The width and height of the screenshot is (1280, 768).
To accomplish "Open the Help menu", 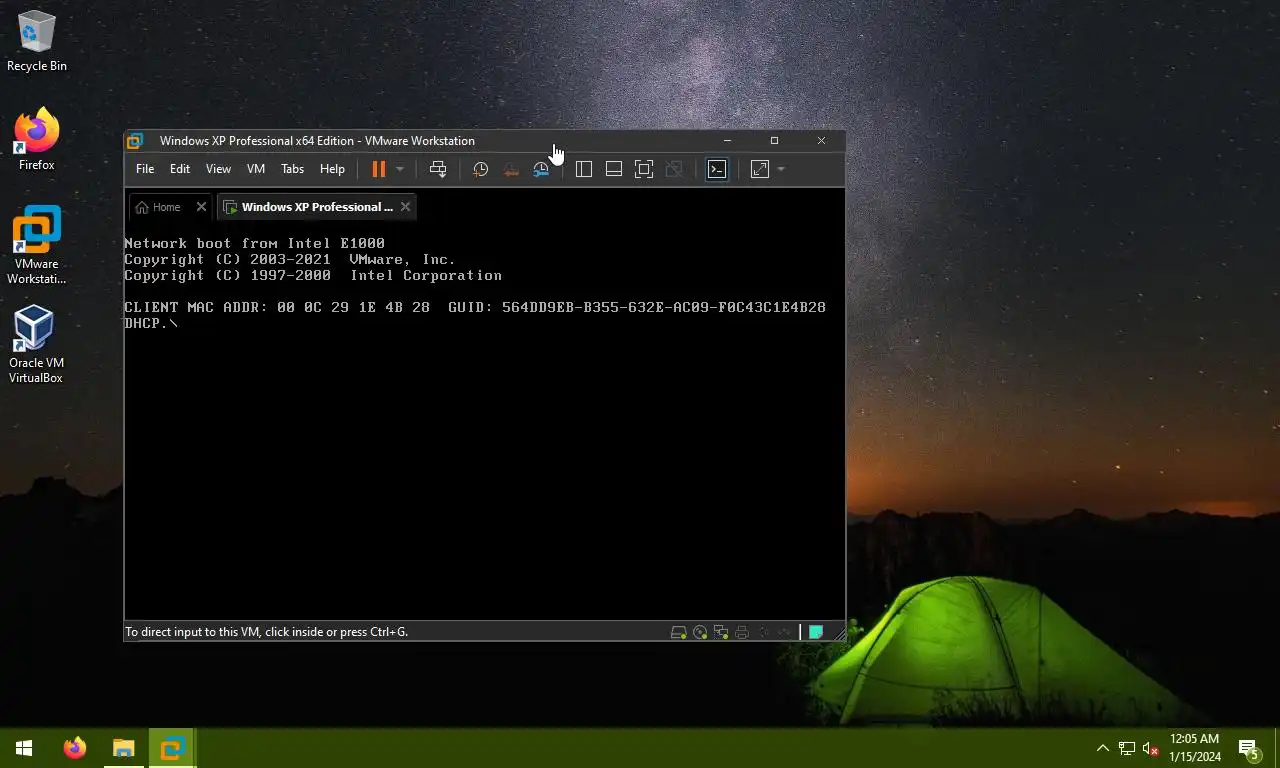I will 332,169.
